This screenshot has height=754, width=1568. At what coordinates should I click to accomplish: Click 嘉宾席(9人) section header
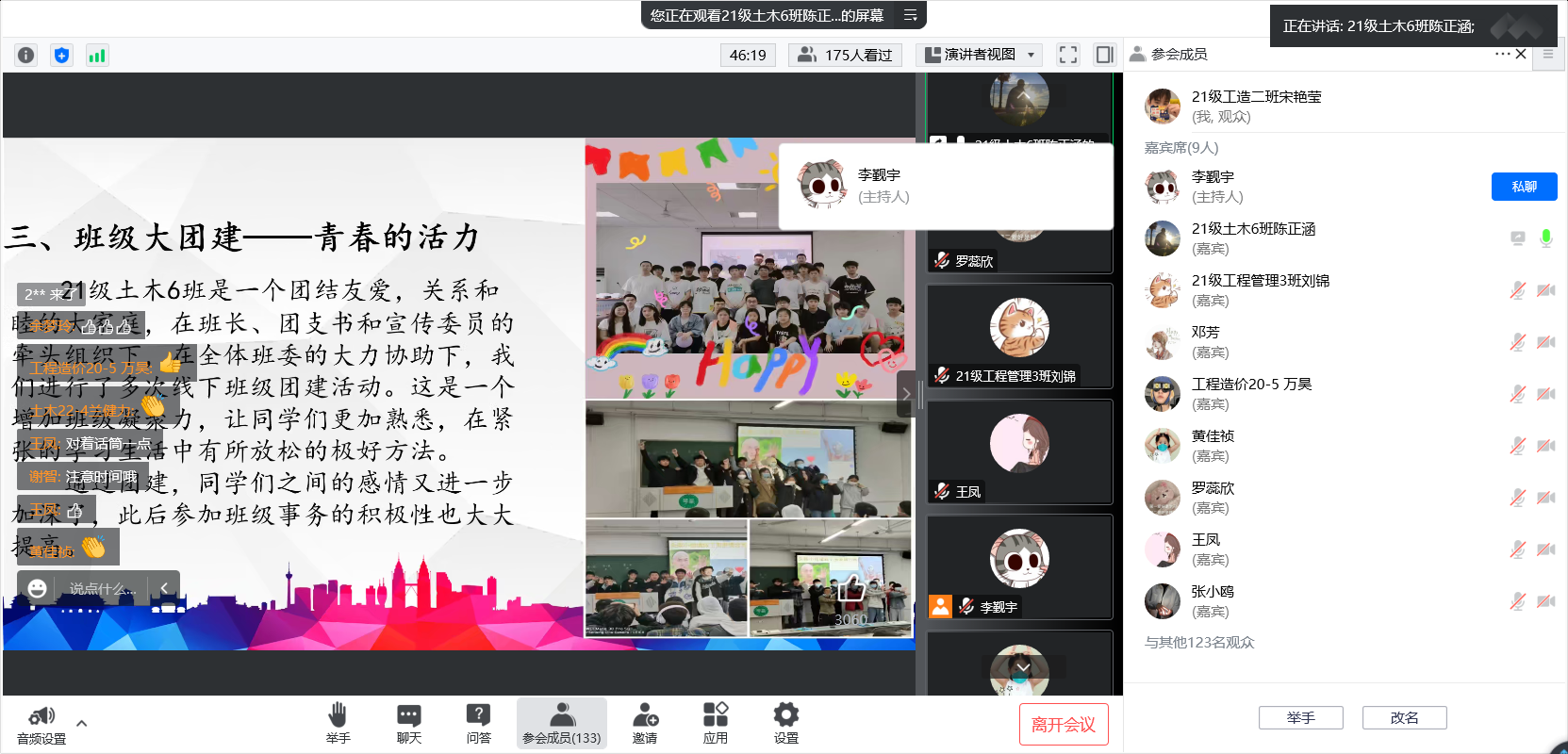point(1181,148)
